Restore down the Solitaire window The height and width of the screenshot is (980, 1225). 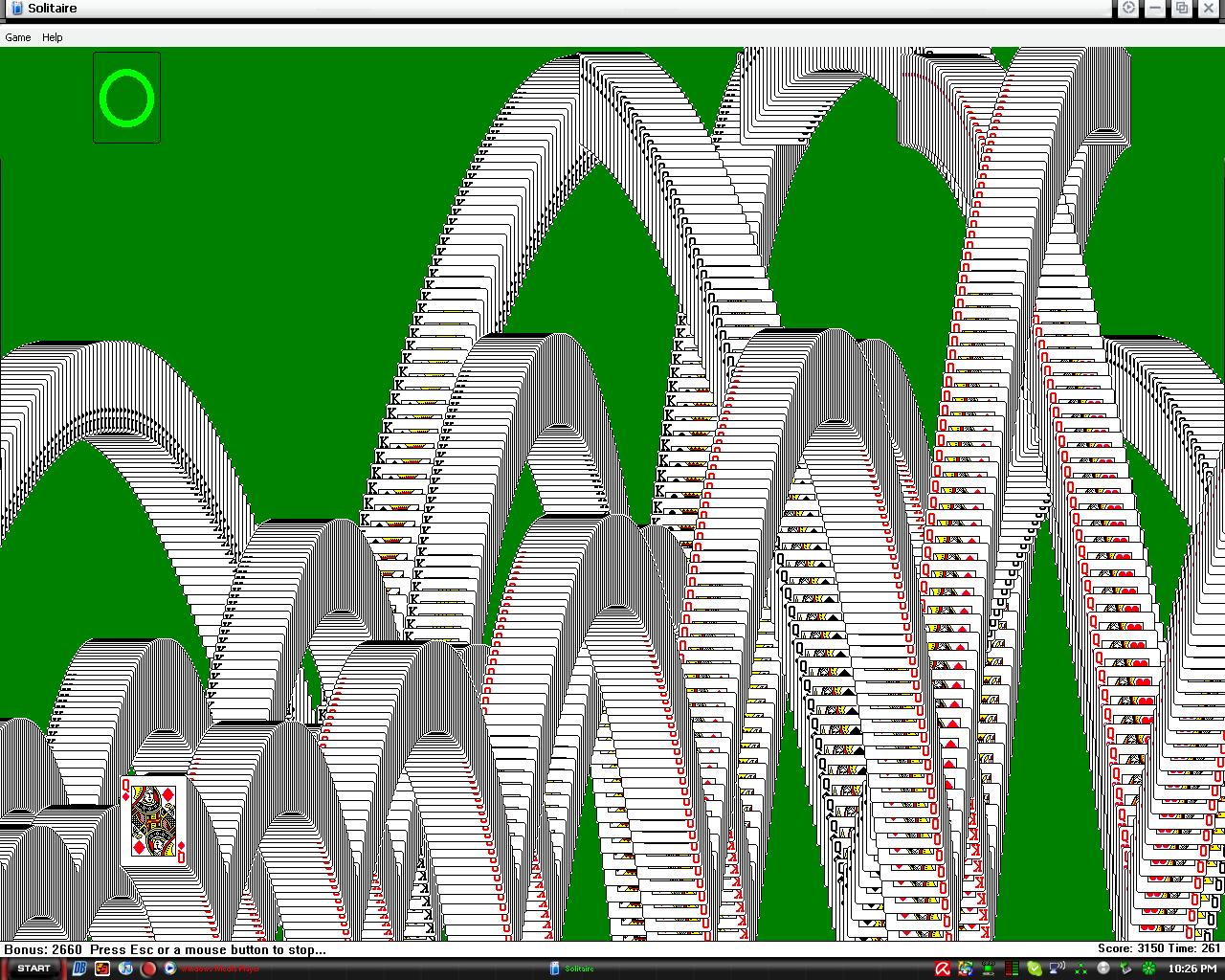(x=1183, y=8)
